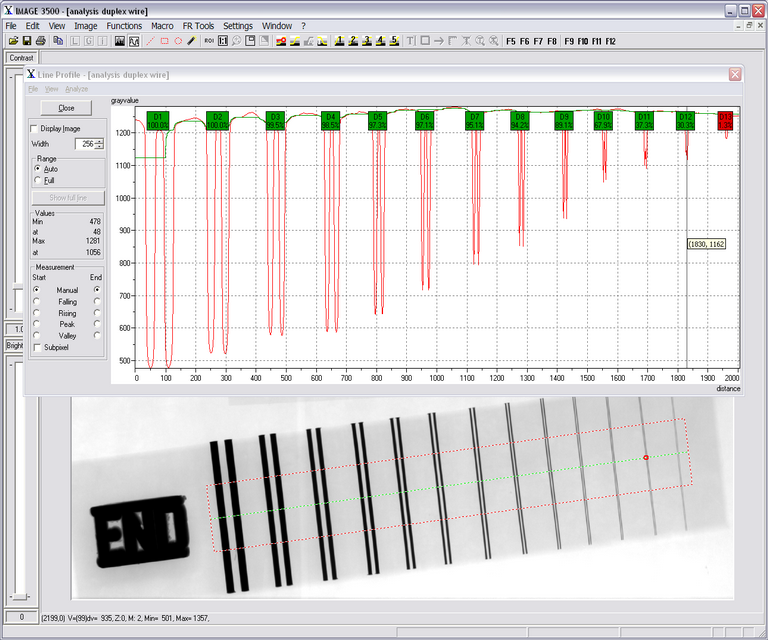768x640 pixels.
Task: Activate preset number 3 icon
Action: (367, 41)
